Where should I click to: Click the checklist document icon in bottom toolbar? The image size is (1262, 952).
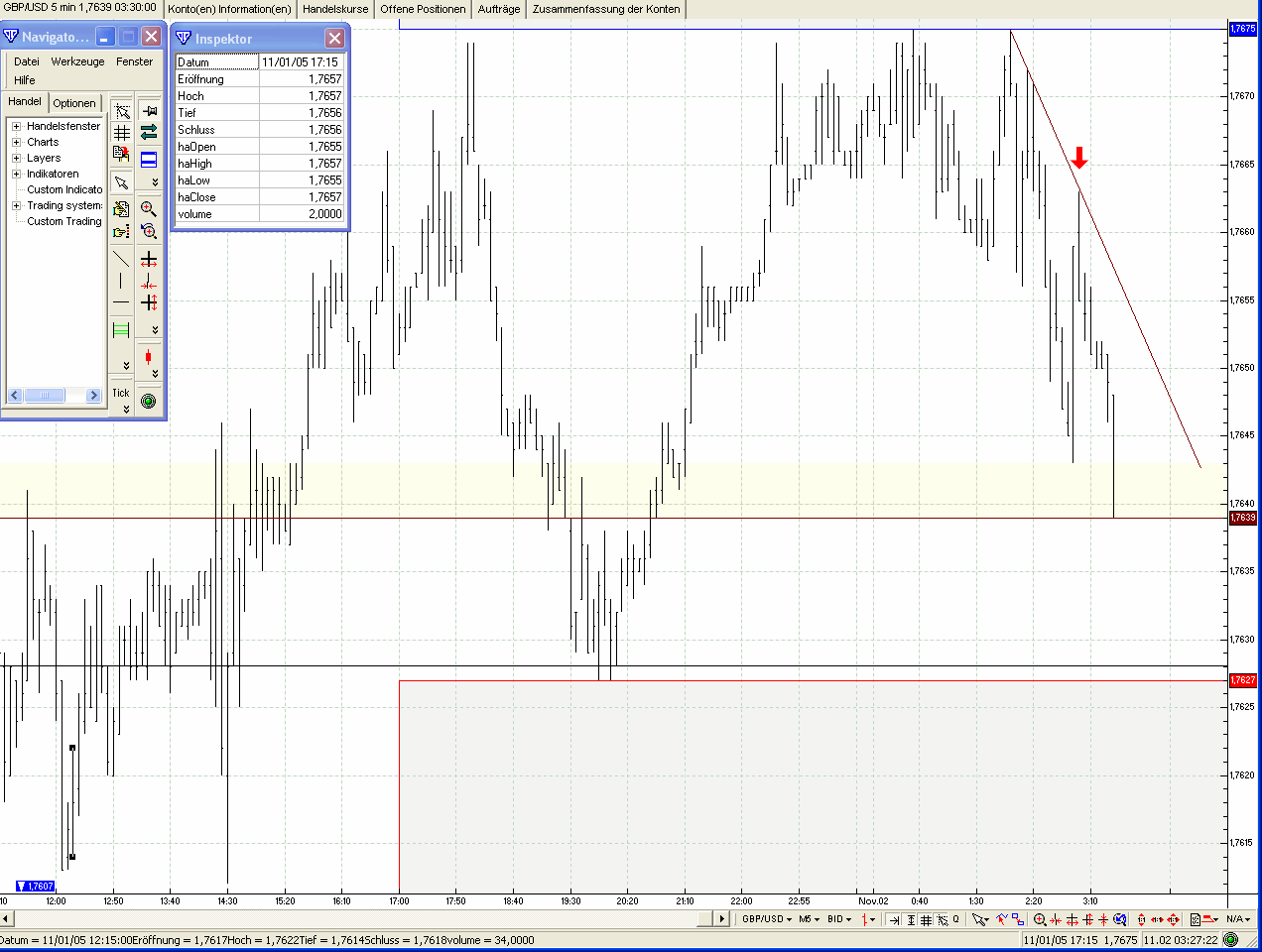coord(1195,919)
